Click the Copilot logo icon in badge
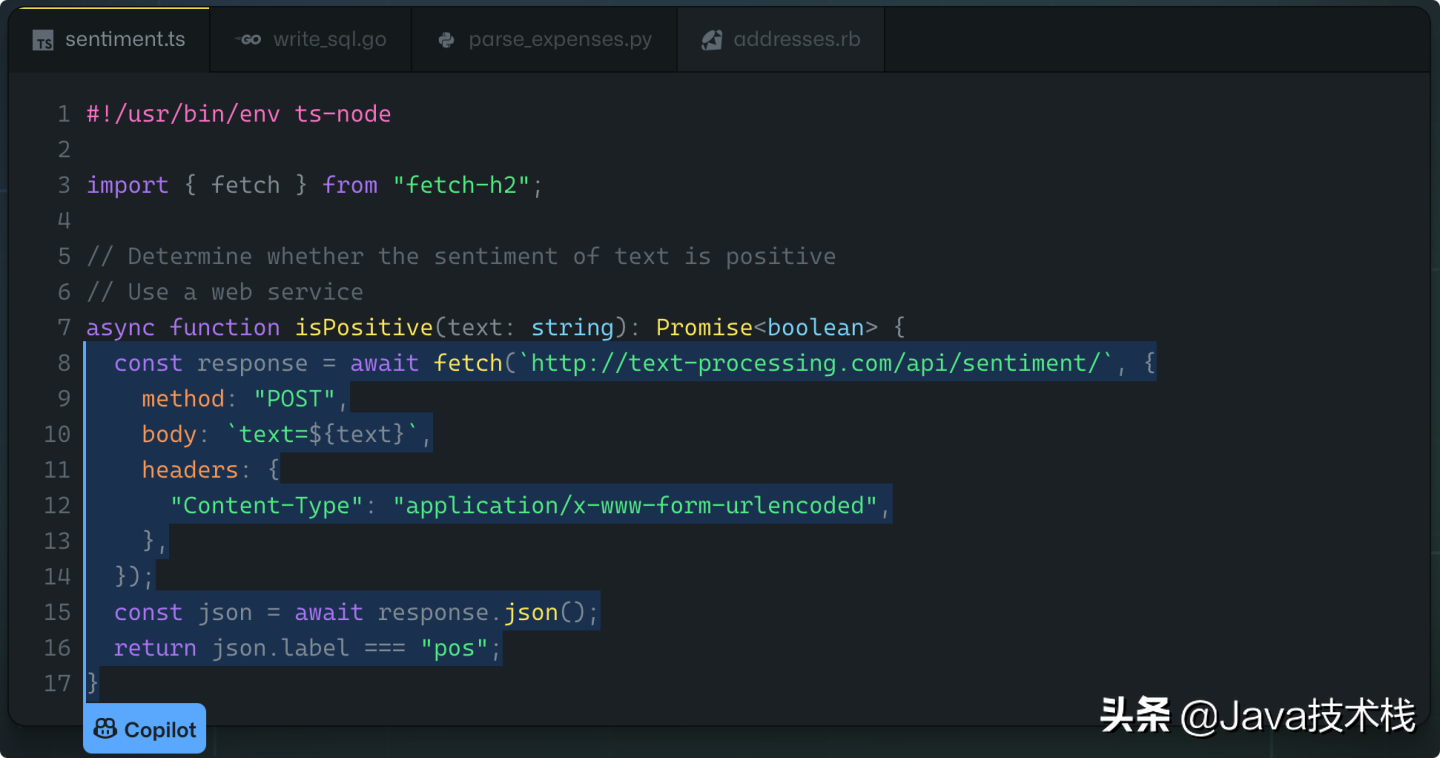1440x758 pixels. 105,729
